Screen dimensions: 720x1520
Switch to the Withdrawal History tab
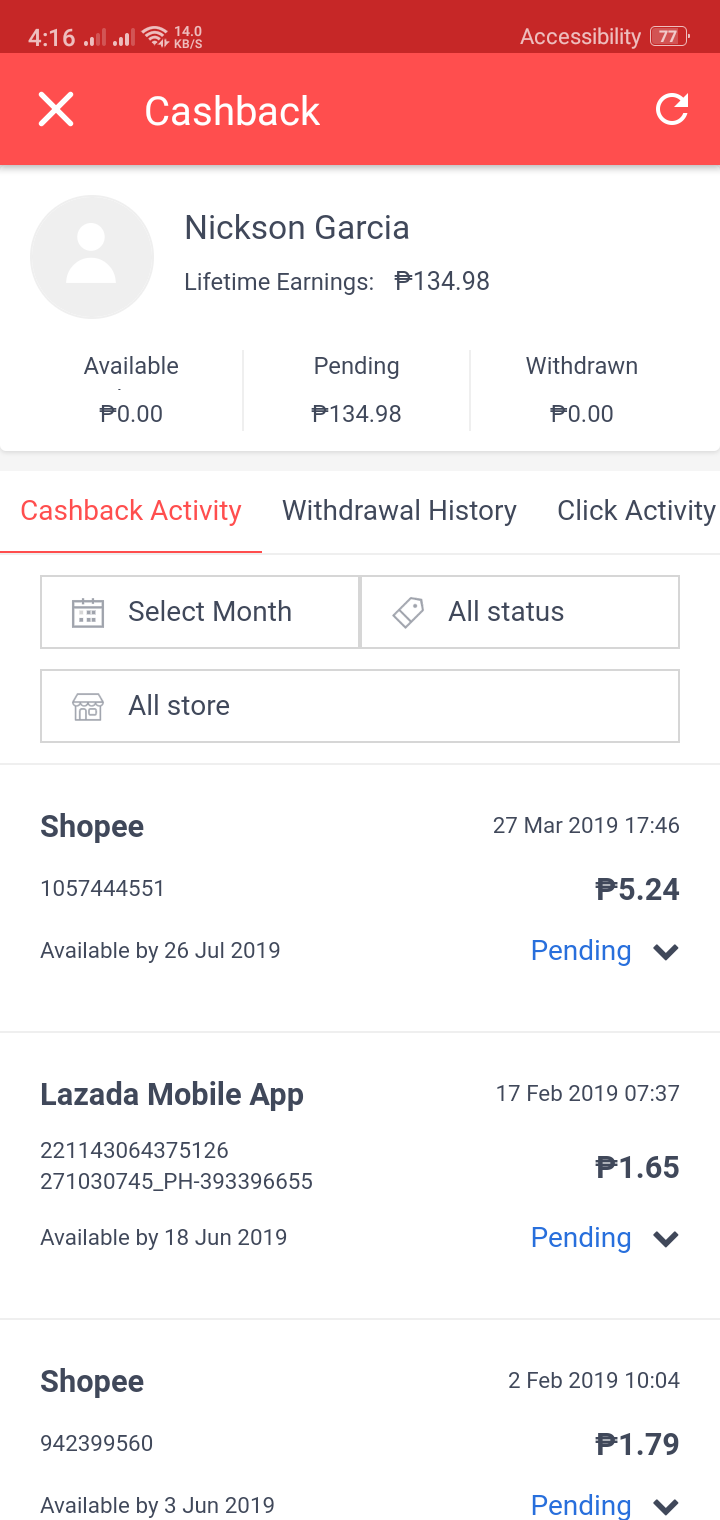399,511
